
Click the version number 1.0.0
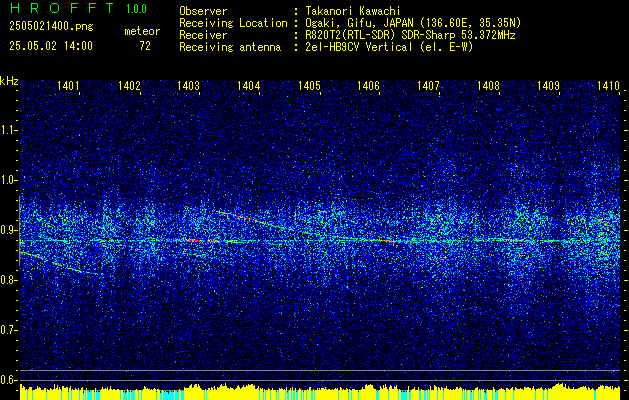(x=136, y=8)
